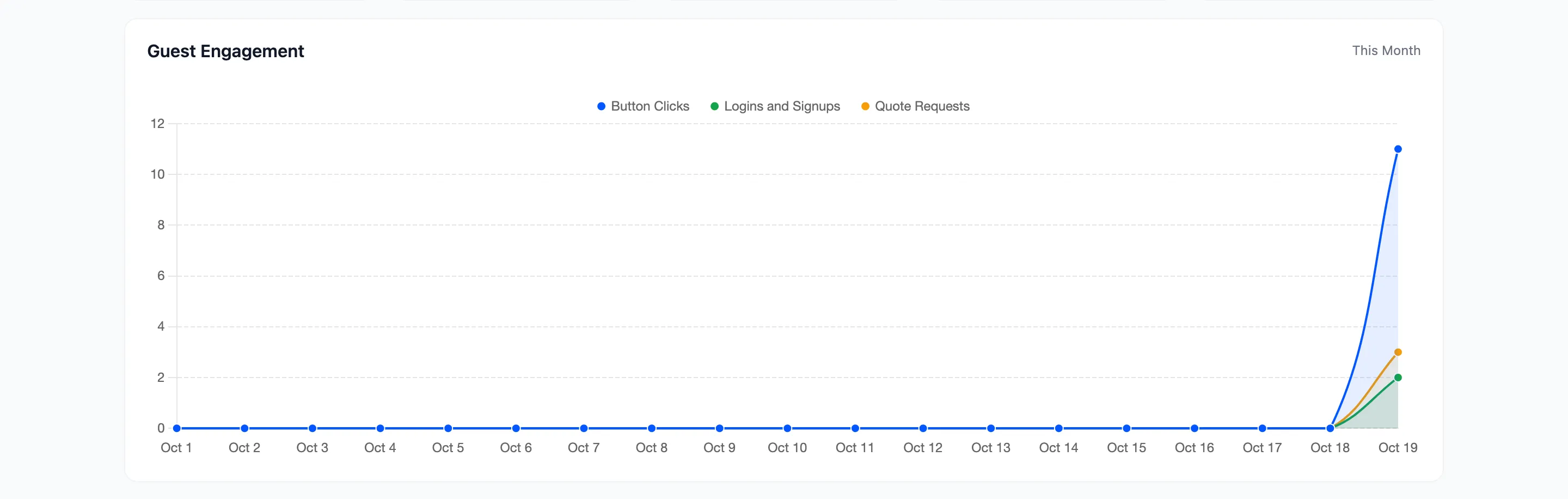Select the Button Clicks data point on Oct 19
This screenshot has width=1568, height=499.
(x=1398, y=149)
